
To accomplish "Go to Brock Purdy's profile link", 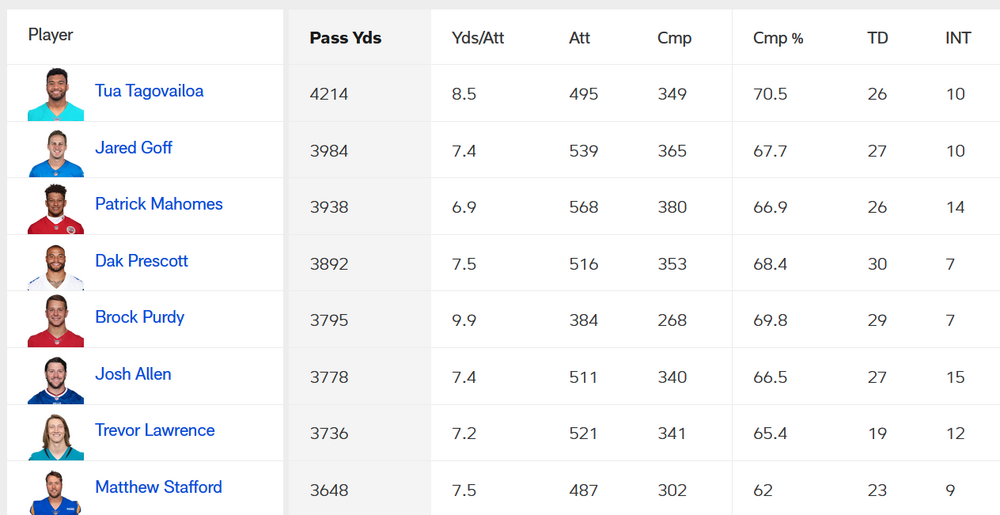I will [x=140, y=317].
